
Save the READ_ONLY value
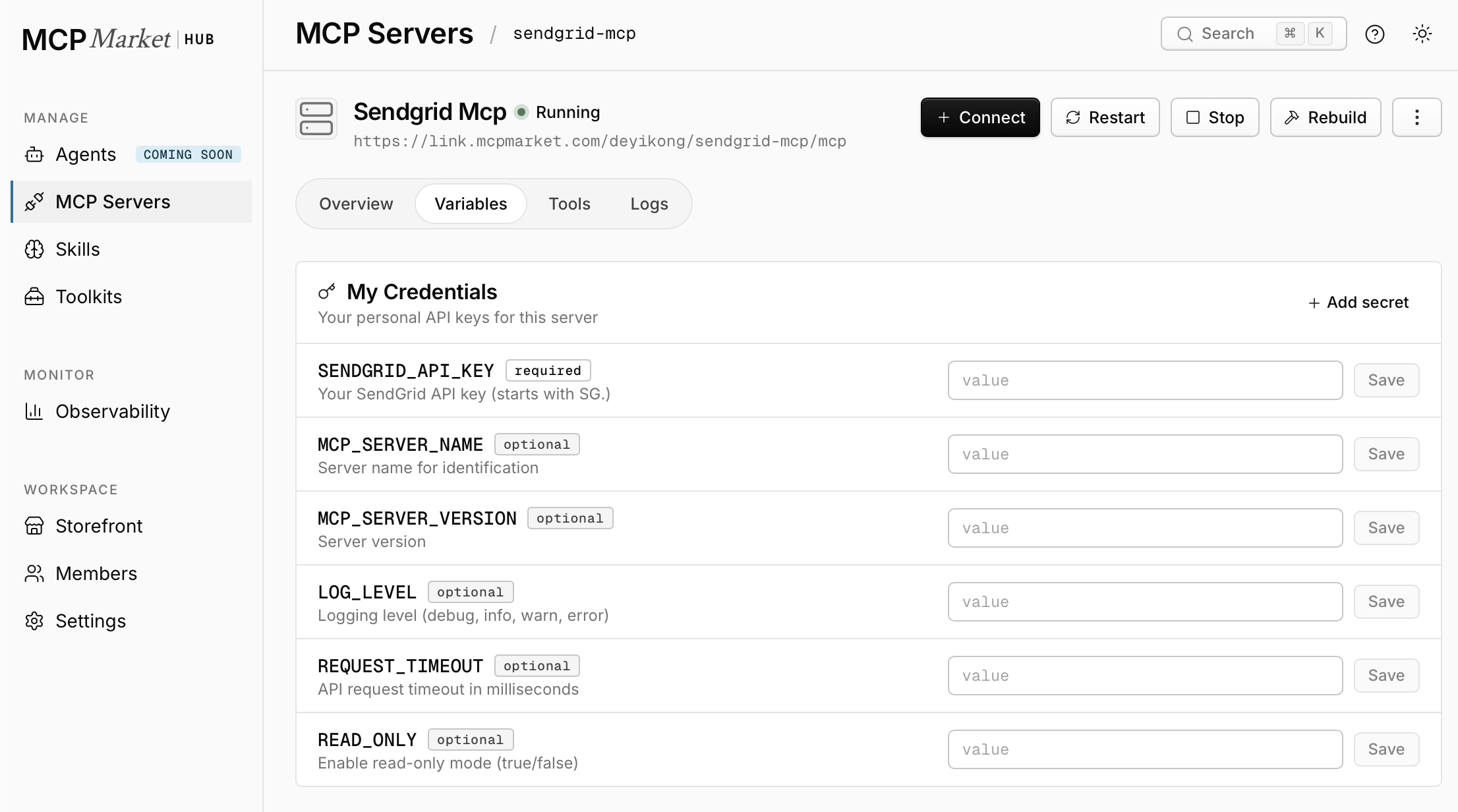[1386, 749]
